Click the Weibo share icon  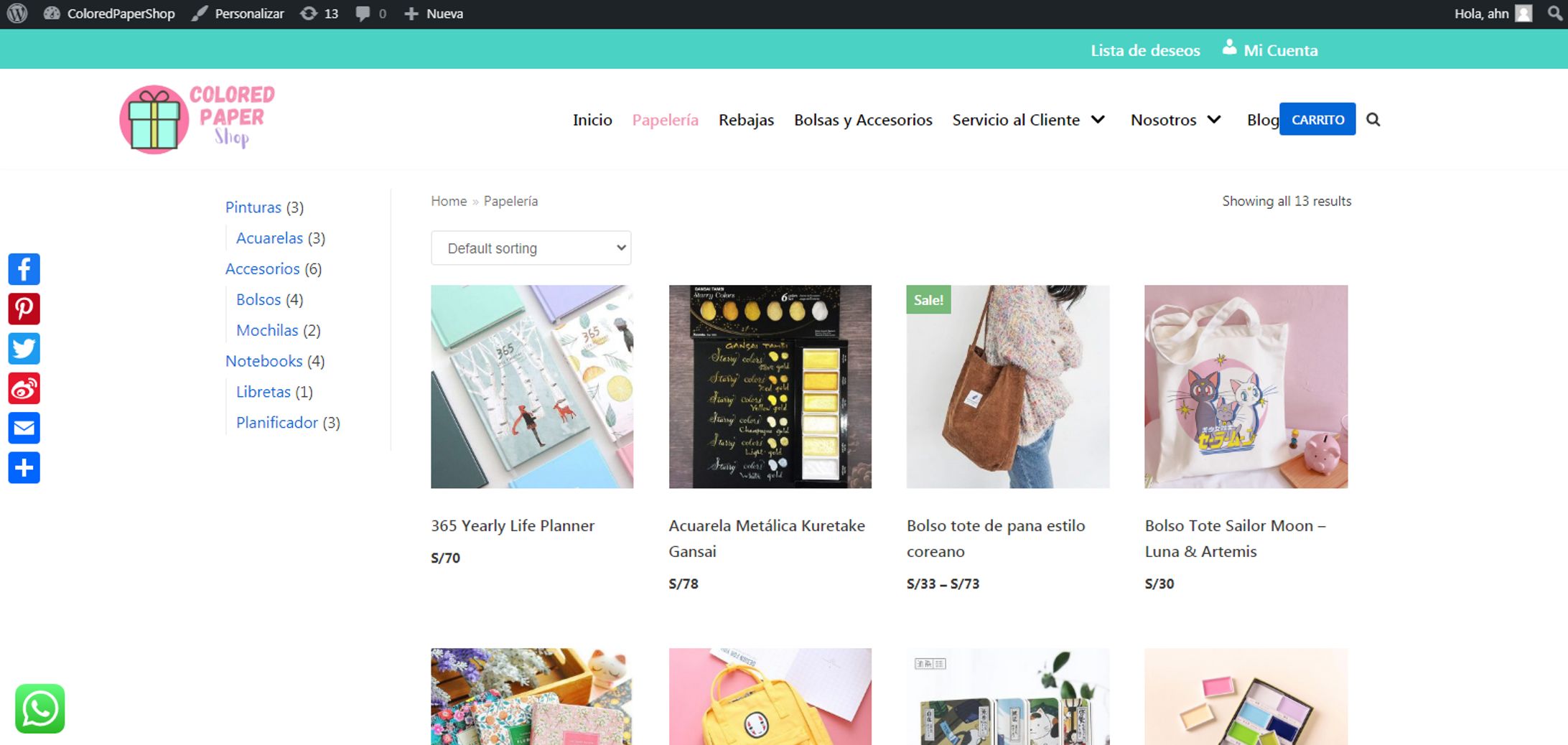pos(24,388)
